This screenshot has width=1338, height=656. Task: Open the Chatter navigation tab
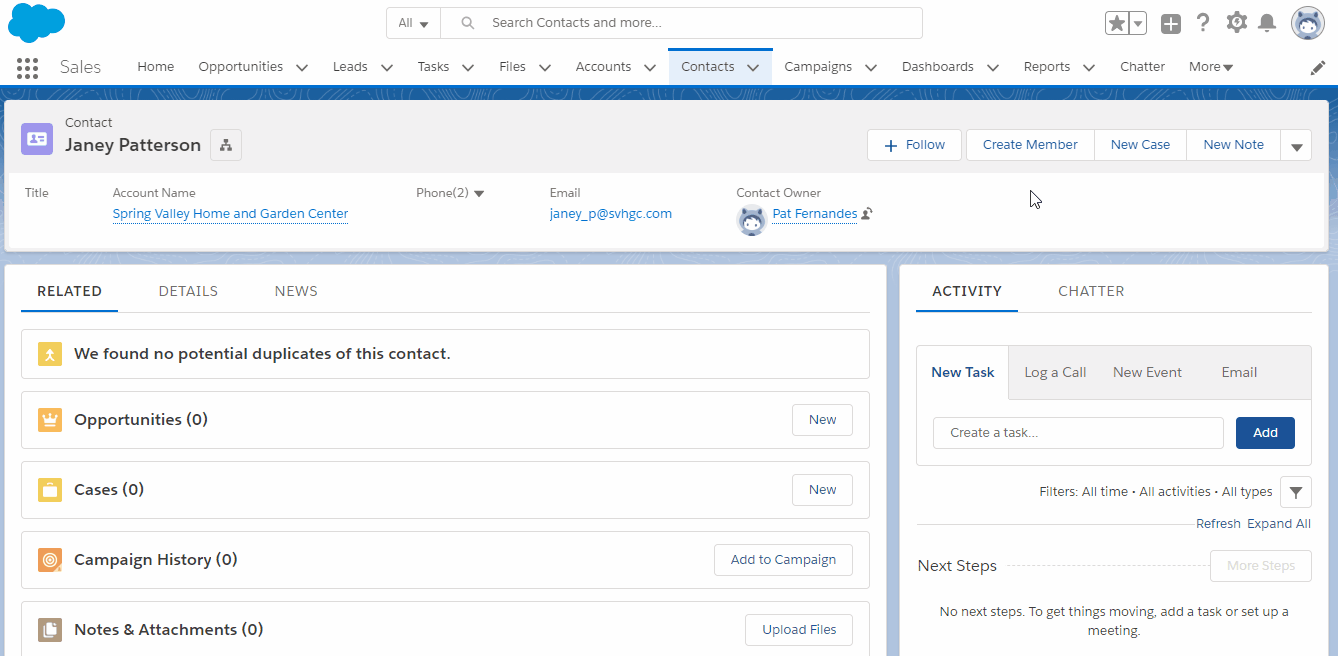[x=1142, y=67]
